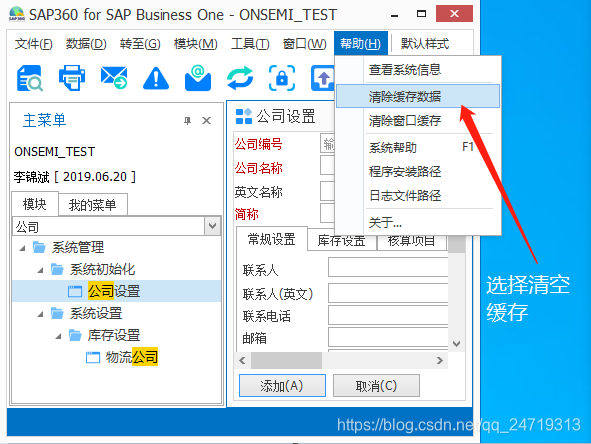Click the window icon beside 物流公司

93,357
